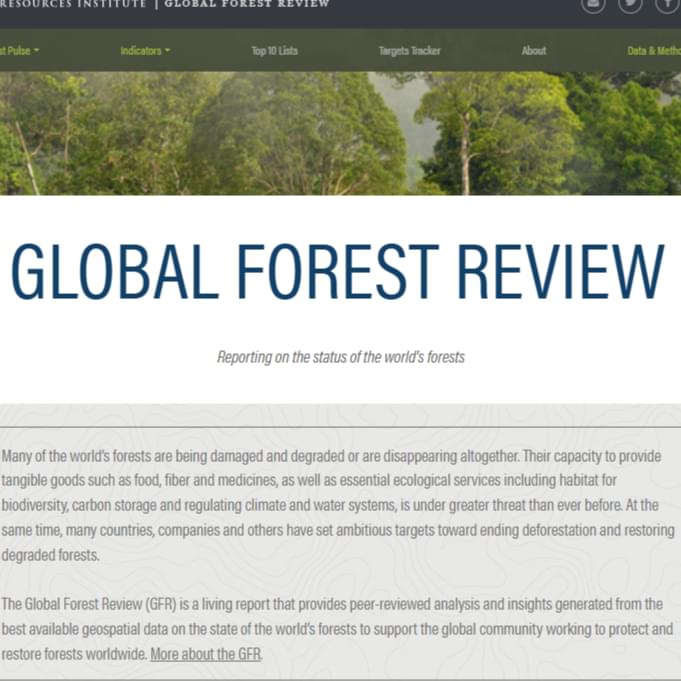This screenshot has height=681, width=681.
Task: Go to Top 10 Lists
Action: click(x=274, y=50)
